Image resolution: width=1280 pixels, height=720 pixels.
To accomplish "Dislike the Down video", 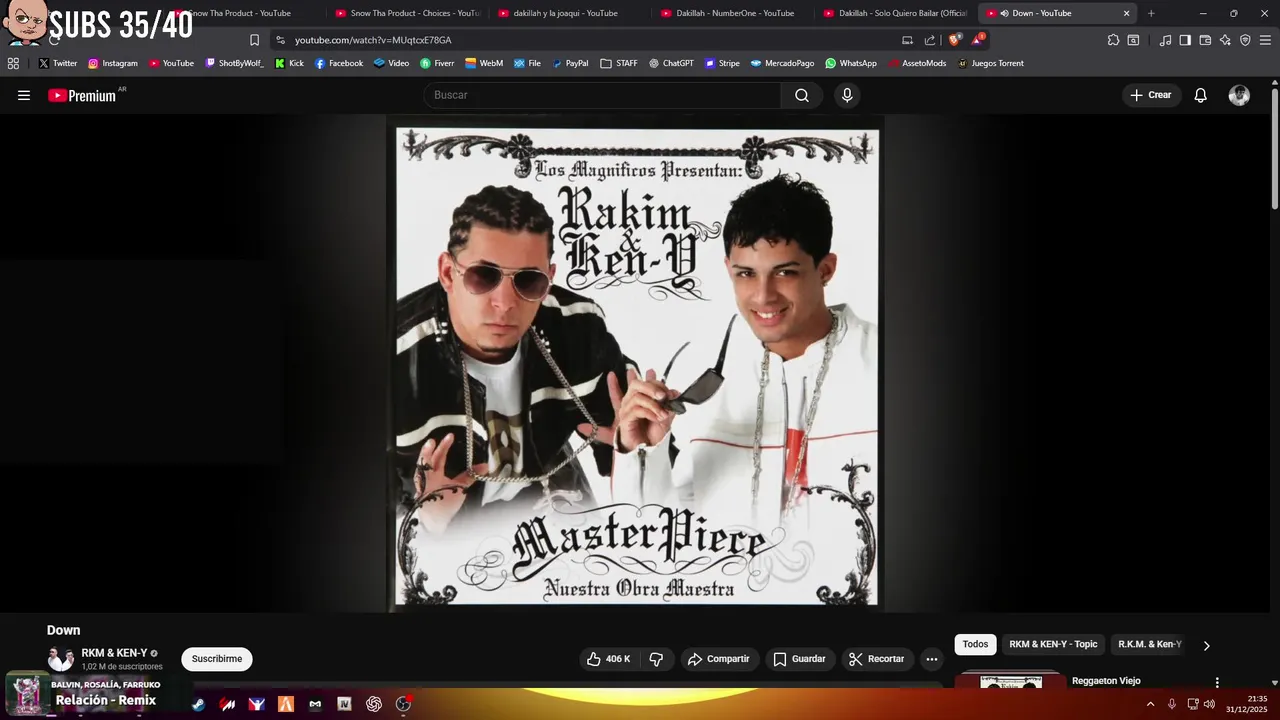I will click(656, 659).
